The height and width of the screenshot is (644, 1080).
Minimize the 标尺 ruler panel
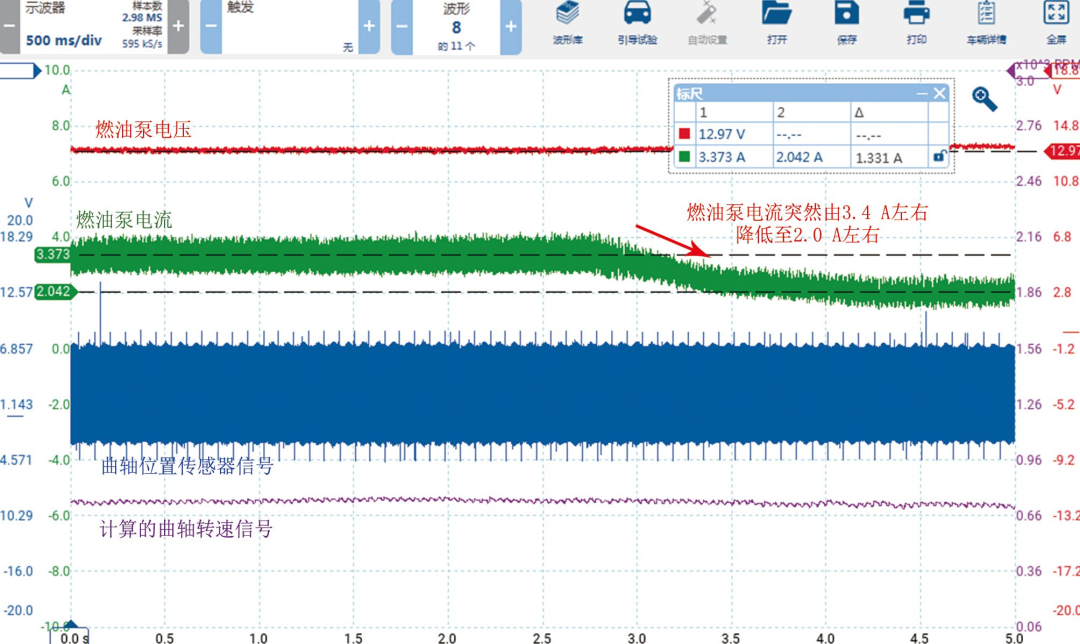(x=920, y=93)
